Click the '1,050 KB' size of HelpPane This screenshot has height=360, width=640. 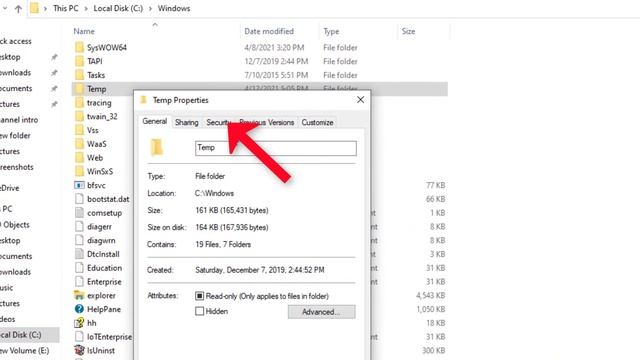coord(431,309)
